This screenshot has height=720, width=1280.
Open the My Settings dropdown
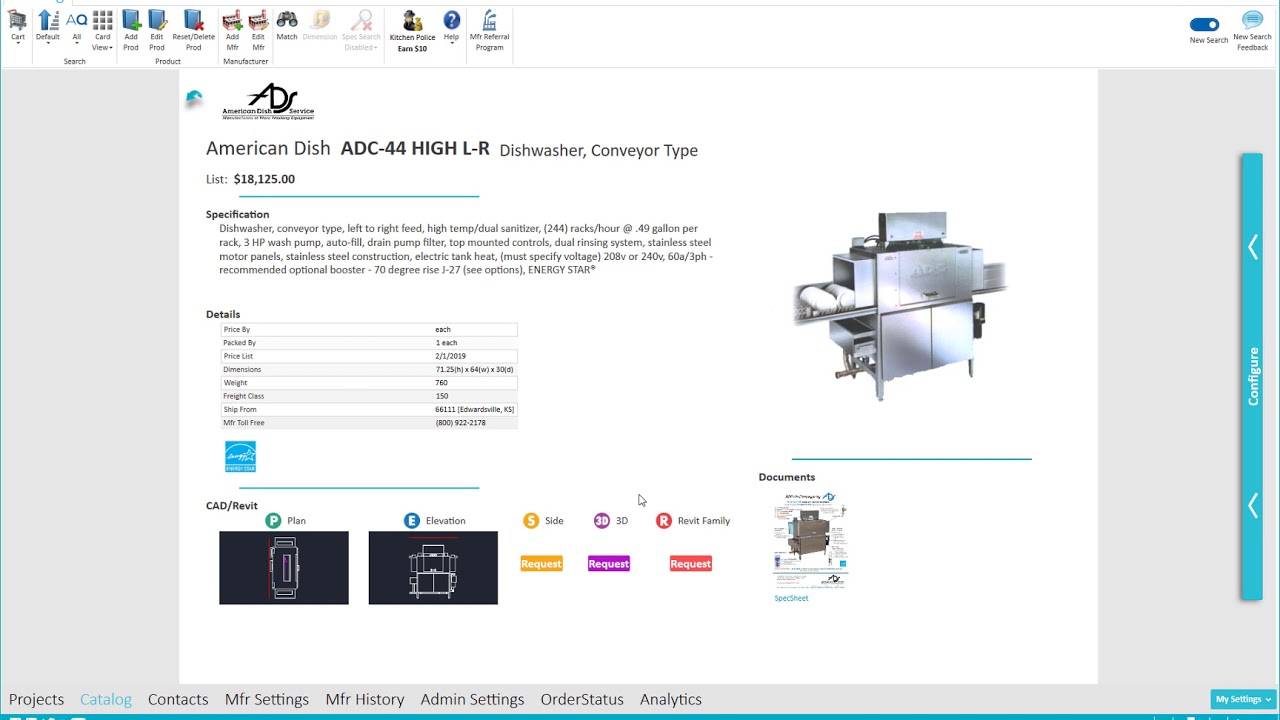pyautogui.click(x=1243, y=699)
